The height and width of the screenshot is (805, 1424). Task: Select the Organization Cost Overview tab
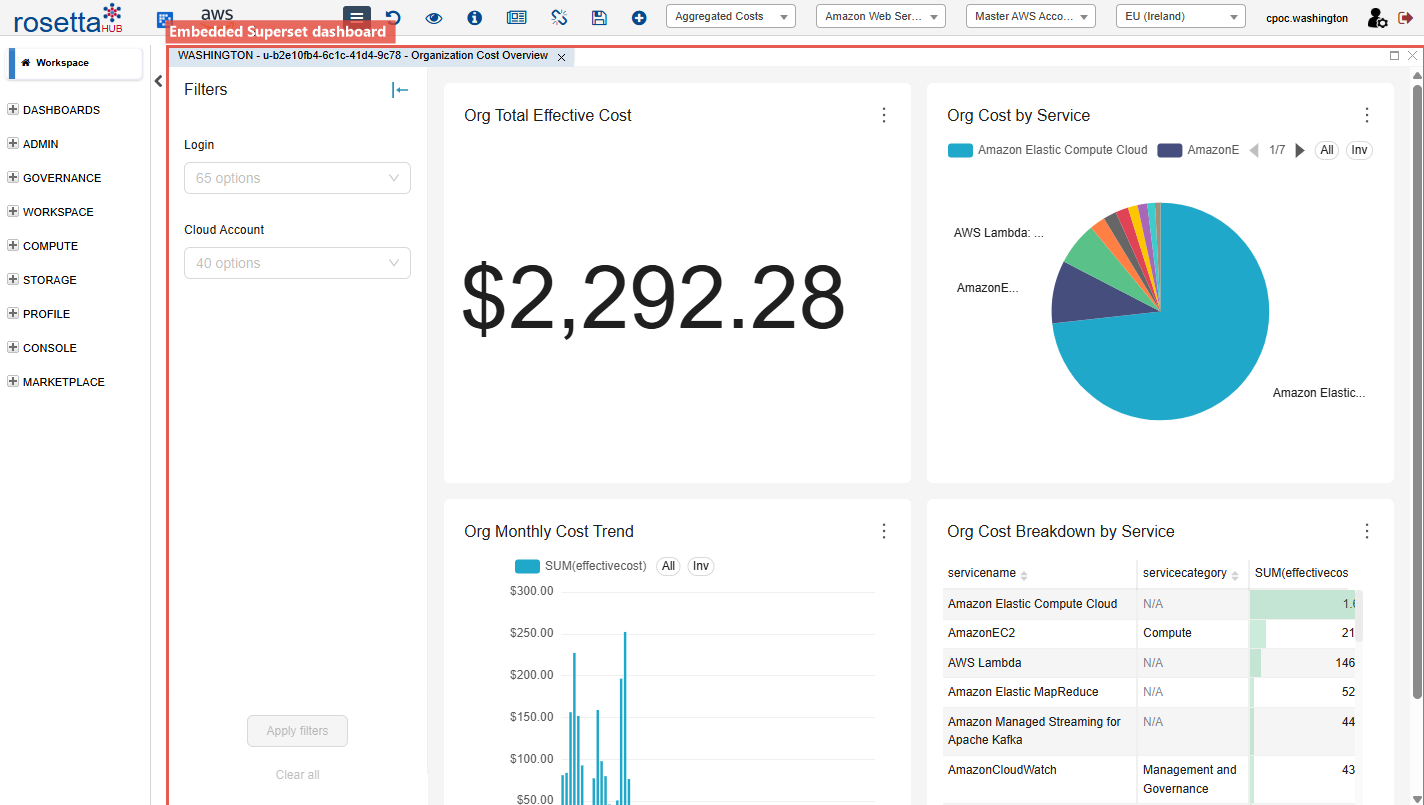tap(362, 56)
